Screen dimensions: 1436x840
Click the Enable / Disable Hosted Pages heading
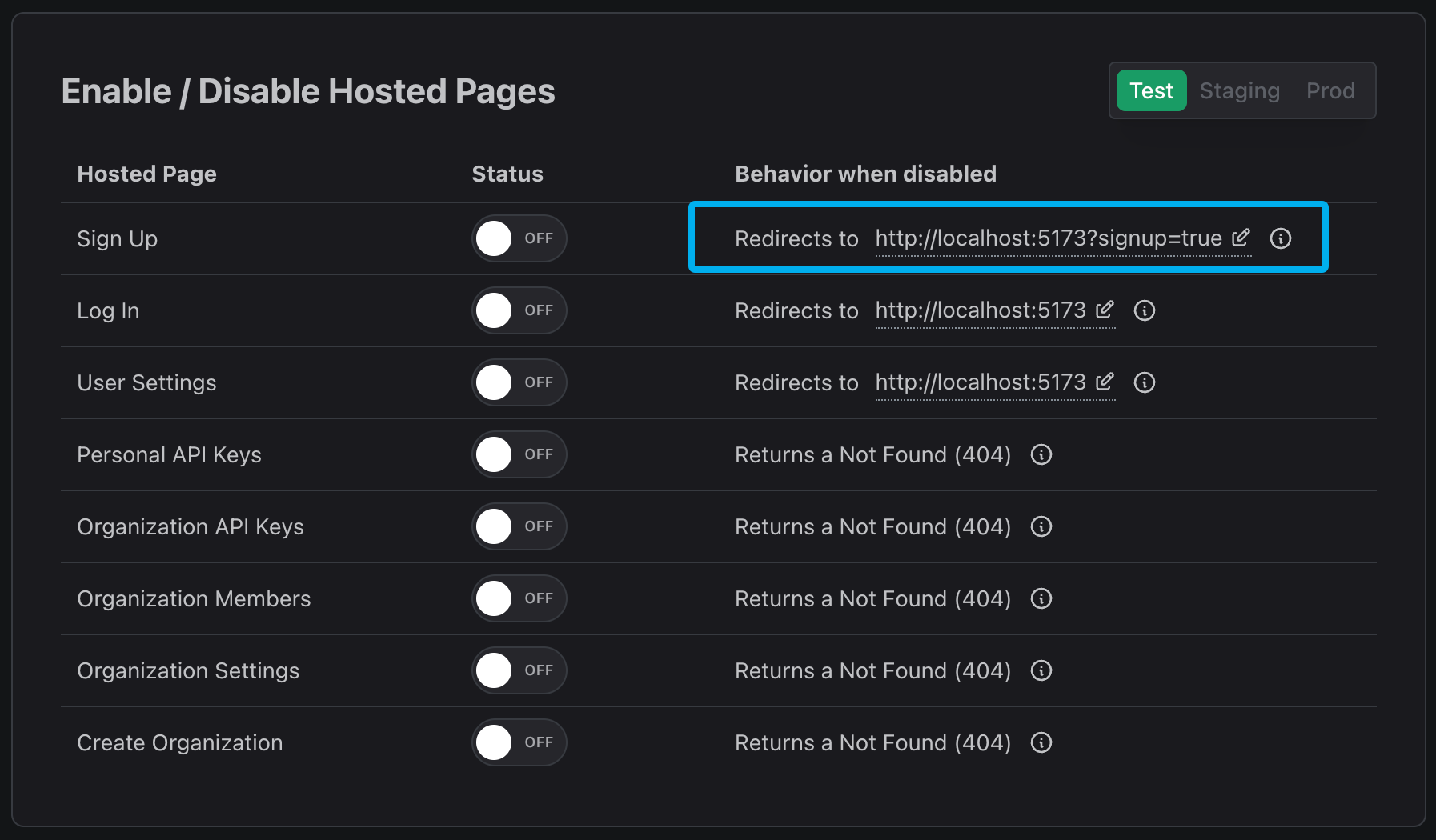click(308, 91)
